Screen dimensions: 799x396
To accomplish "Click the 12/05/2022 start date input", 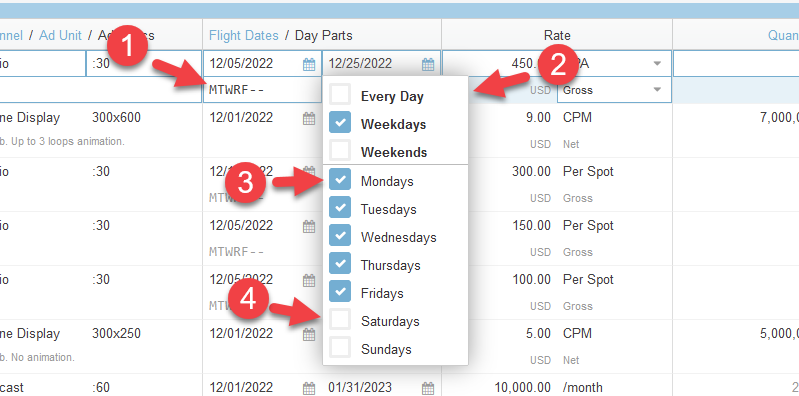I will pos(254,64).
